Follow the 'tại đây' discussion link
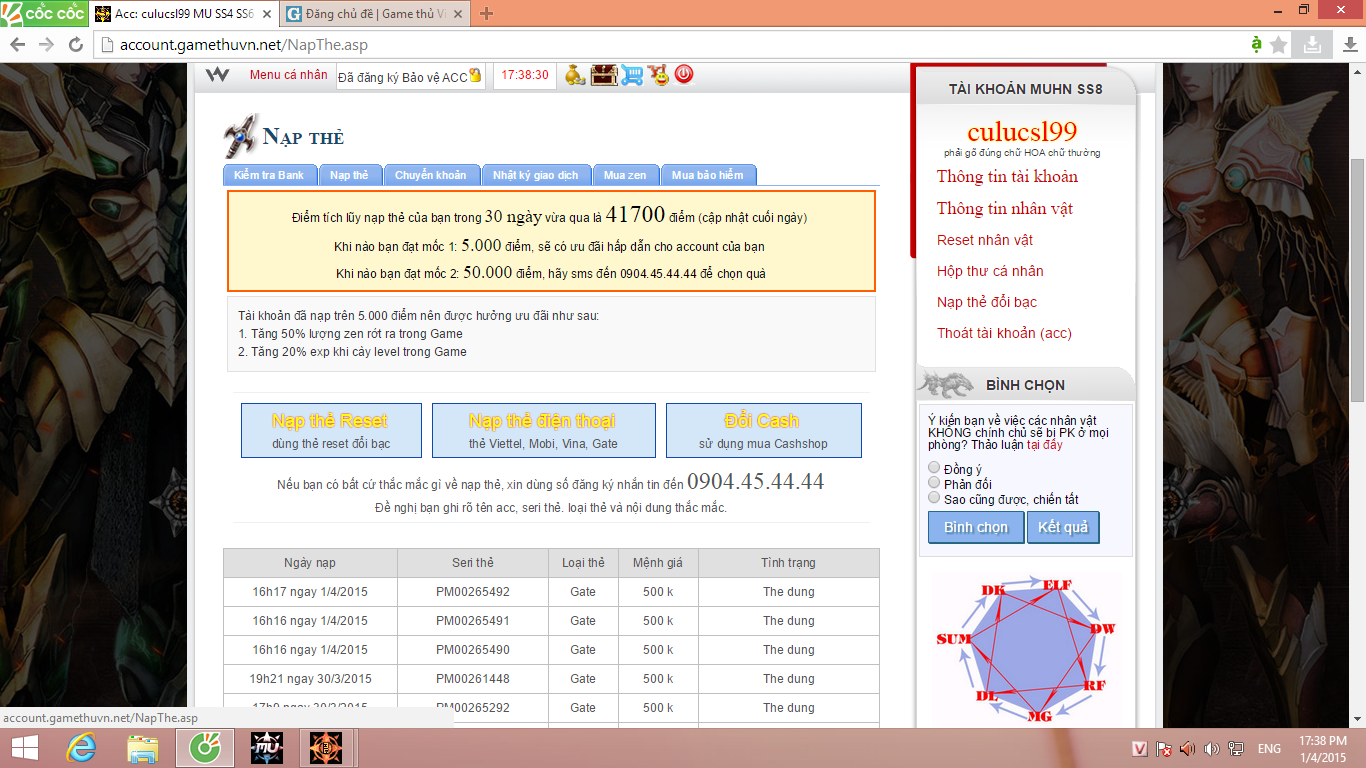 pyautogui.click(x=1044, y=445)
